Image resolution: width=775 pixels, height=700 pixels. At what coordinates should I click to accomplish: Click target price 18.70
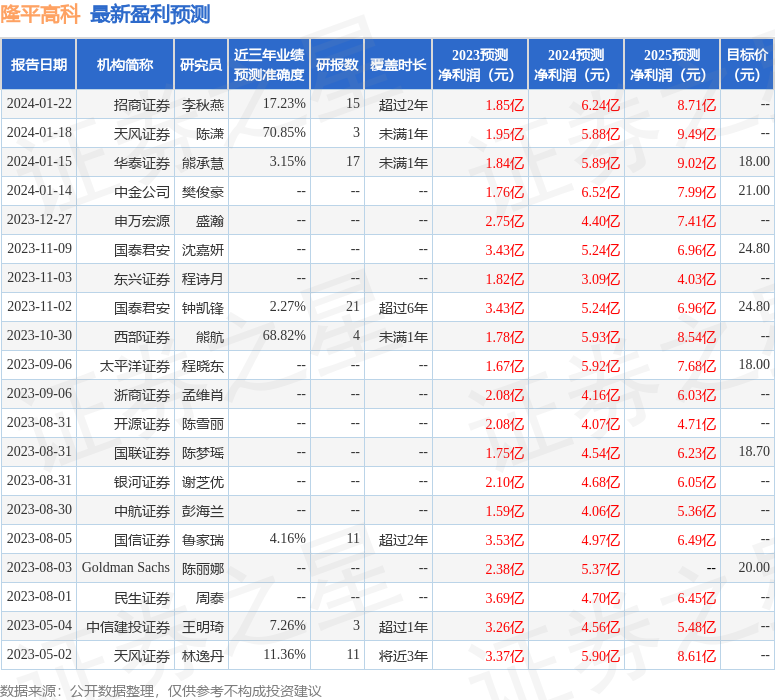tap(754, 452)
